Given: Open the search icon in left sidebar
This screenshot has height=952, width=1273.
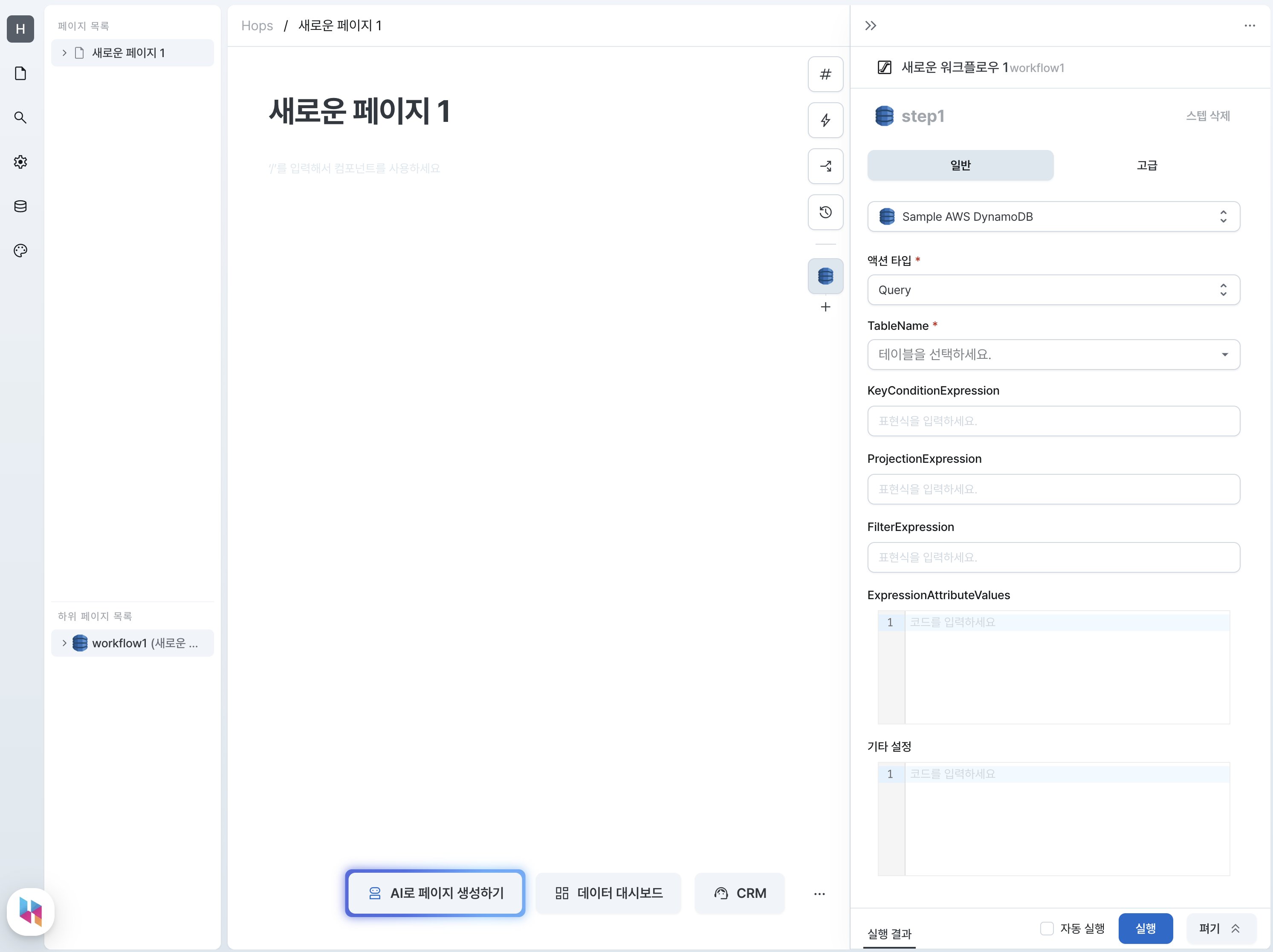Looking at the screenshot, I should pyautogui.click(x=20, y=117).
